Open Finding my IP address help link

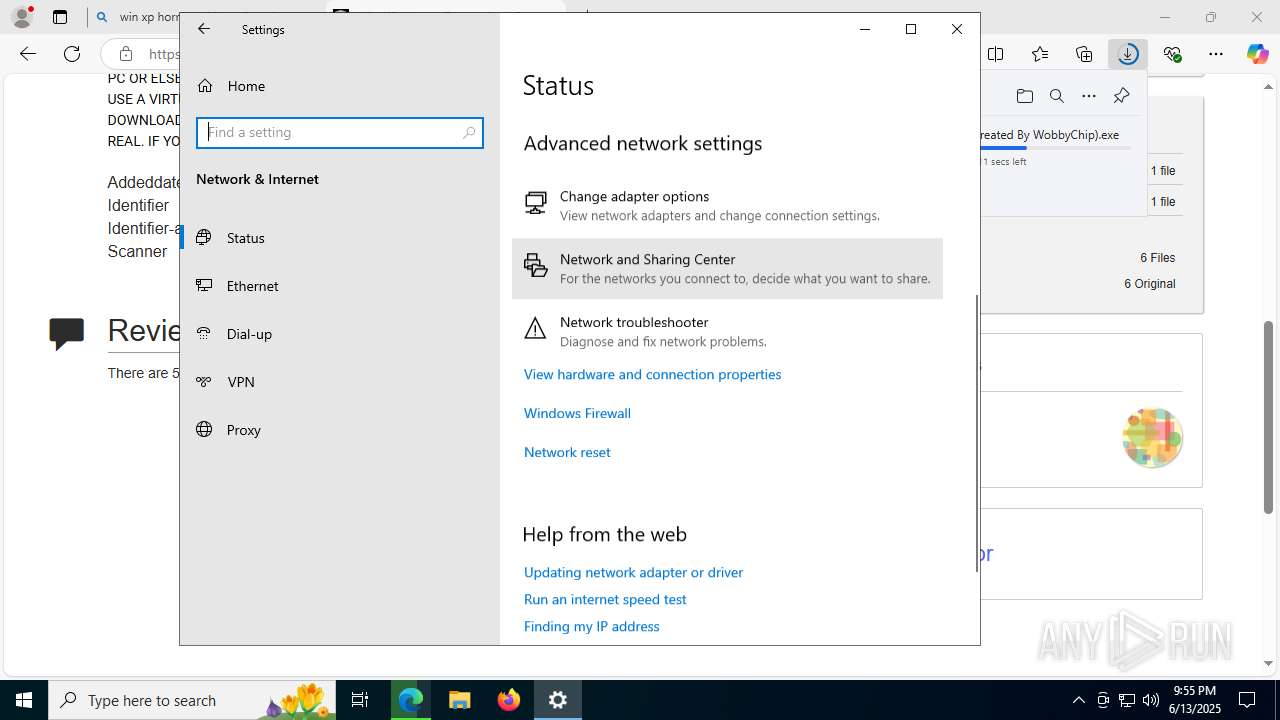pos(591,626)
